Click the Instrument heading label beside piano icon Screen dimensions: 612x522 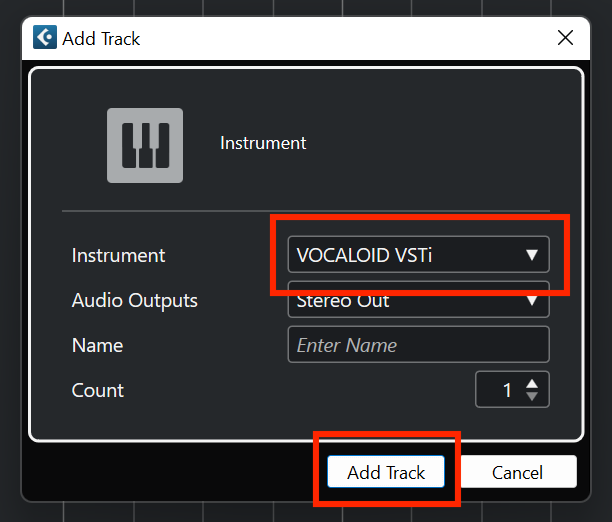[x=263, y=143]
